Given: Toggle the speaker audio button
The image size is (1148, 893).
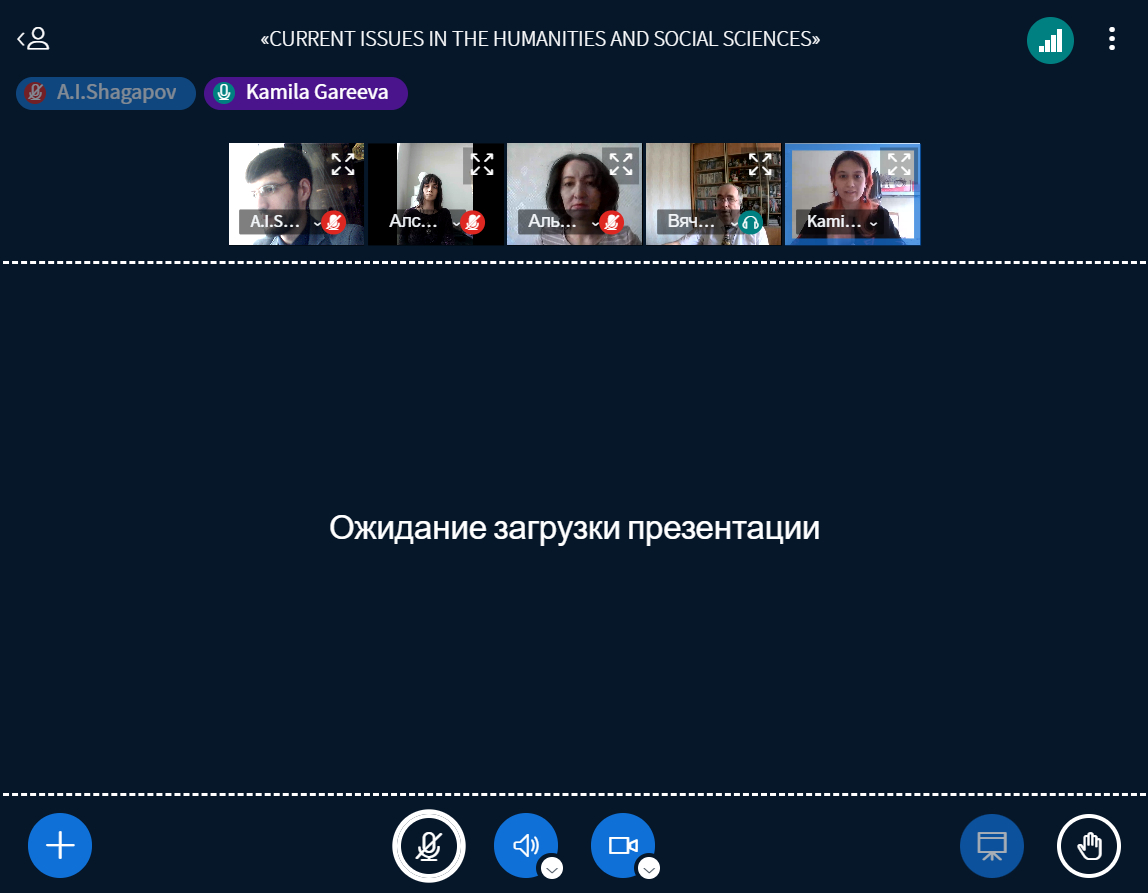Looking at the screenshot, I should 525,845.
